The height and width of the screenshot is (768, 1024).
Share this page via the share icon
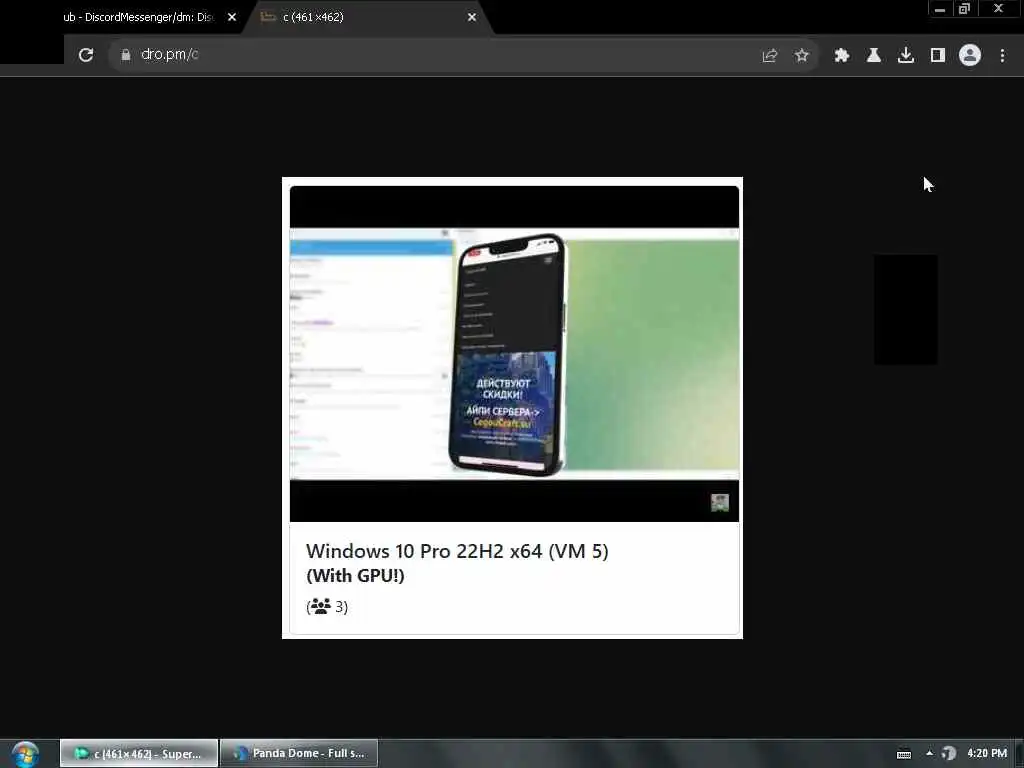point(770,56)
